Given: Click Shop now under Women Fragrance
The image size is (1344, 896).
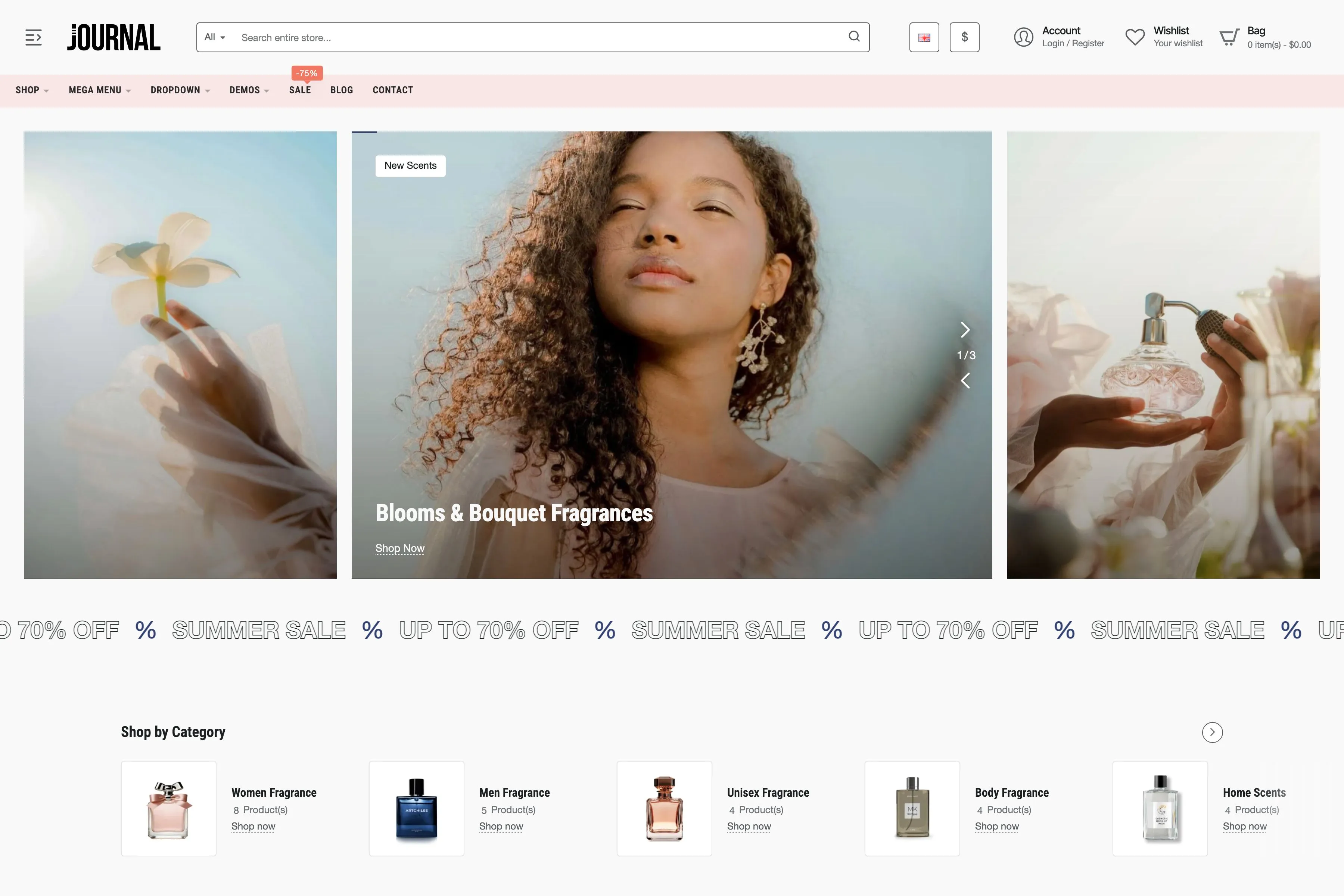Looking at the screenshot, I should tap(253, 826).
